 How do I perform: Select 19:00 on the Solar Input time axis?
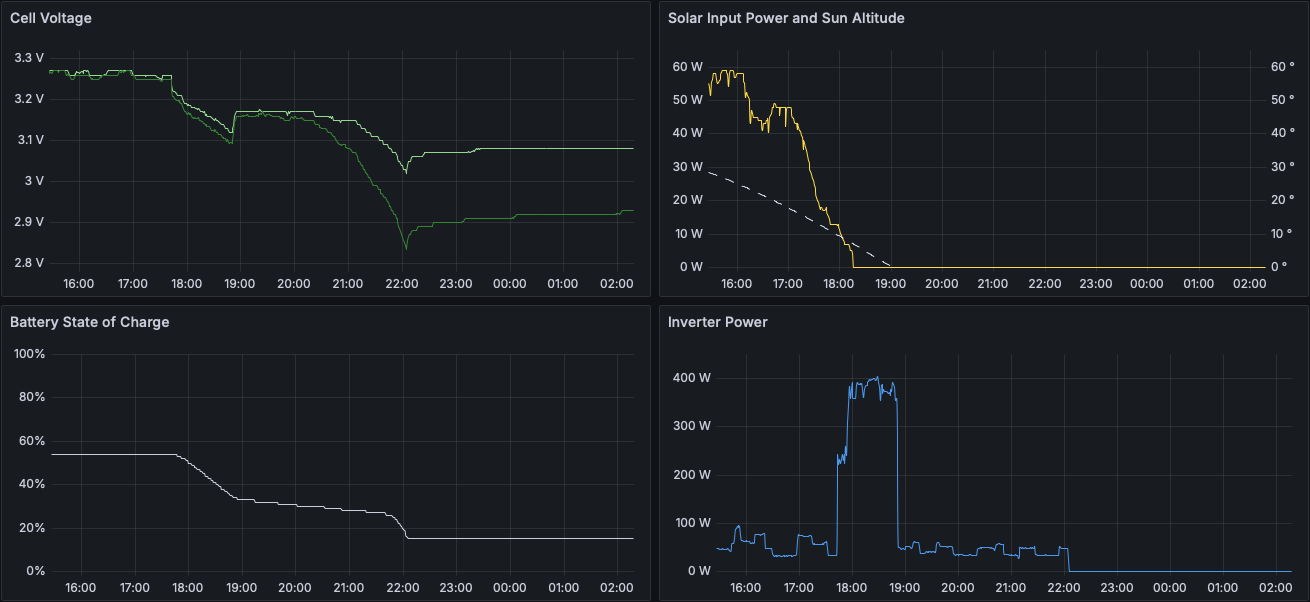coord(891,284)
